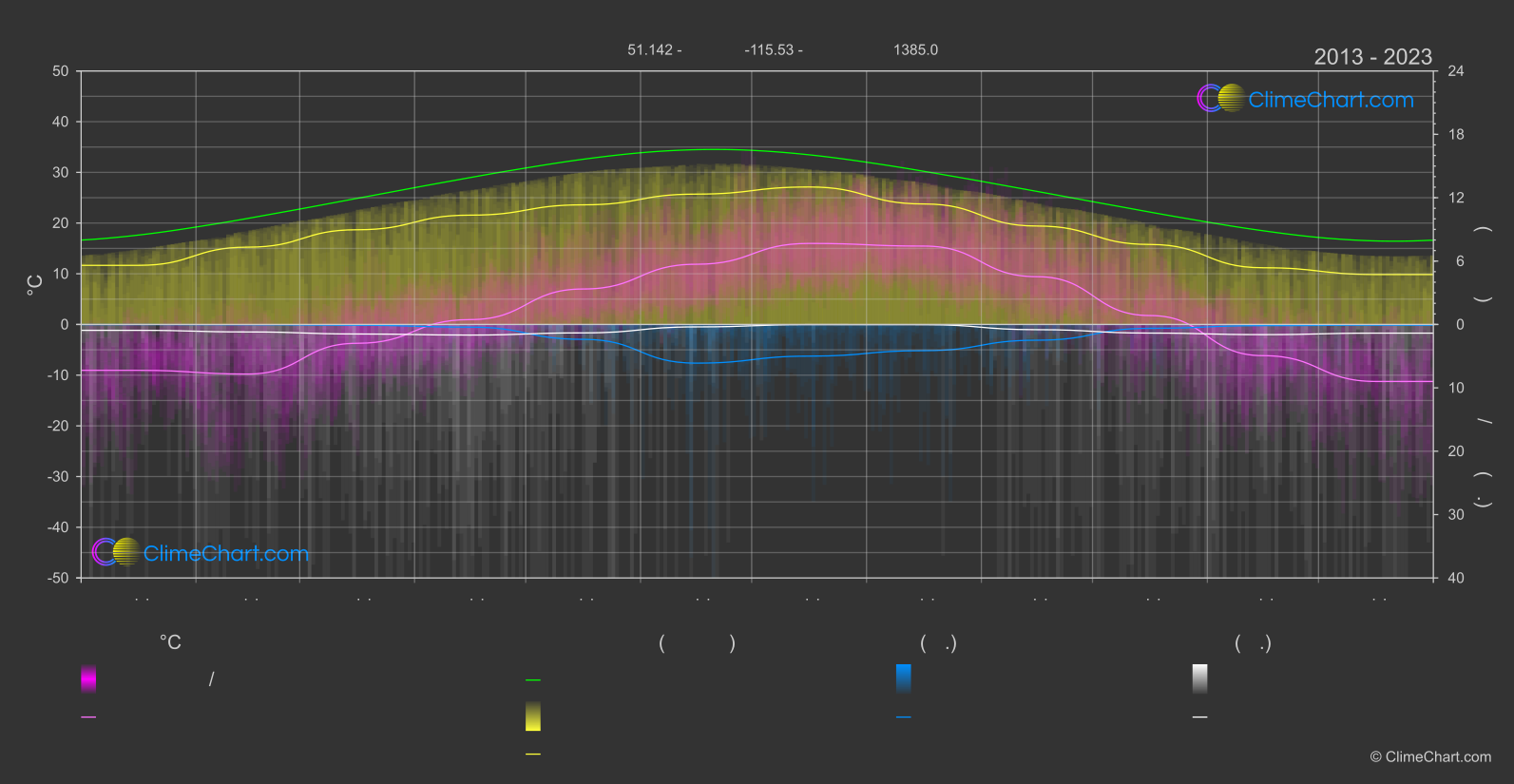Open the ClimeChart.com text link bottom left

[x=226, y=554]
